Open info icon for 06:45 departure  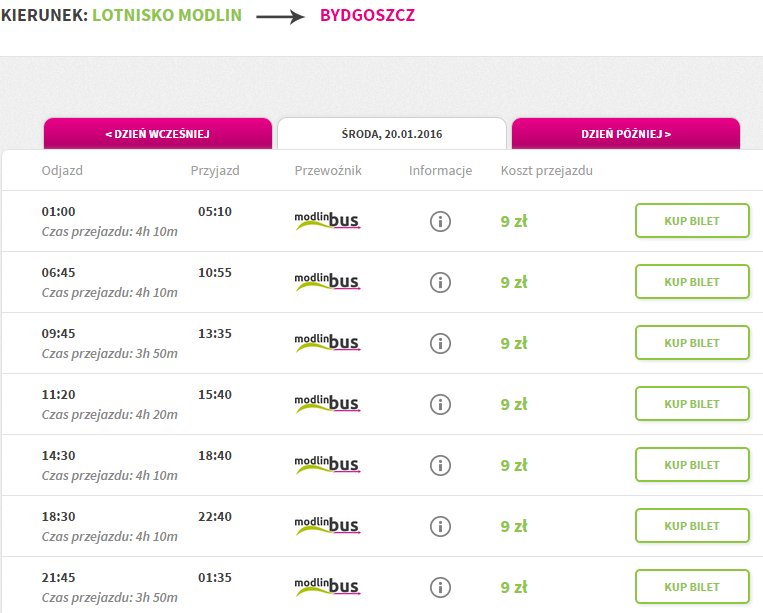(440, 282)
